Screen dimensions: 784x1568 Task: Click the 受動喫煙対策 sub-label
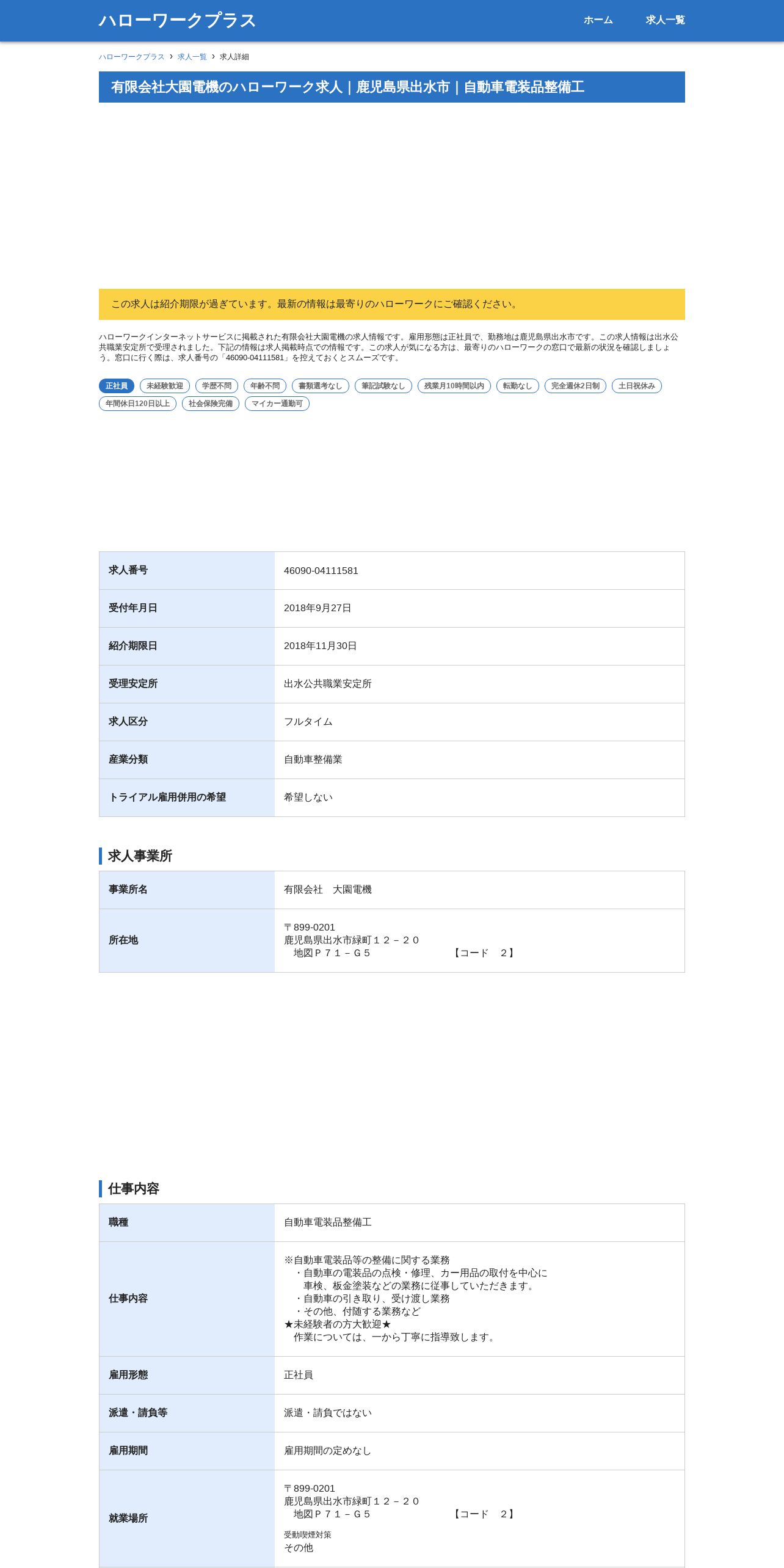pos(308,1535)
